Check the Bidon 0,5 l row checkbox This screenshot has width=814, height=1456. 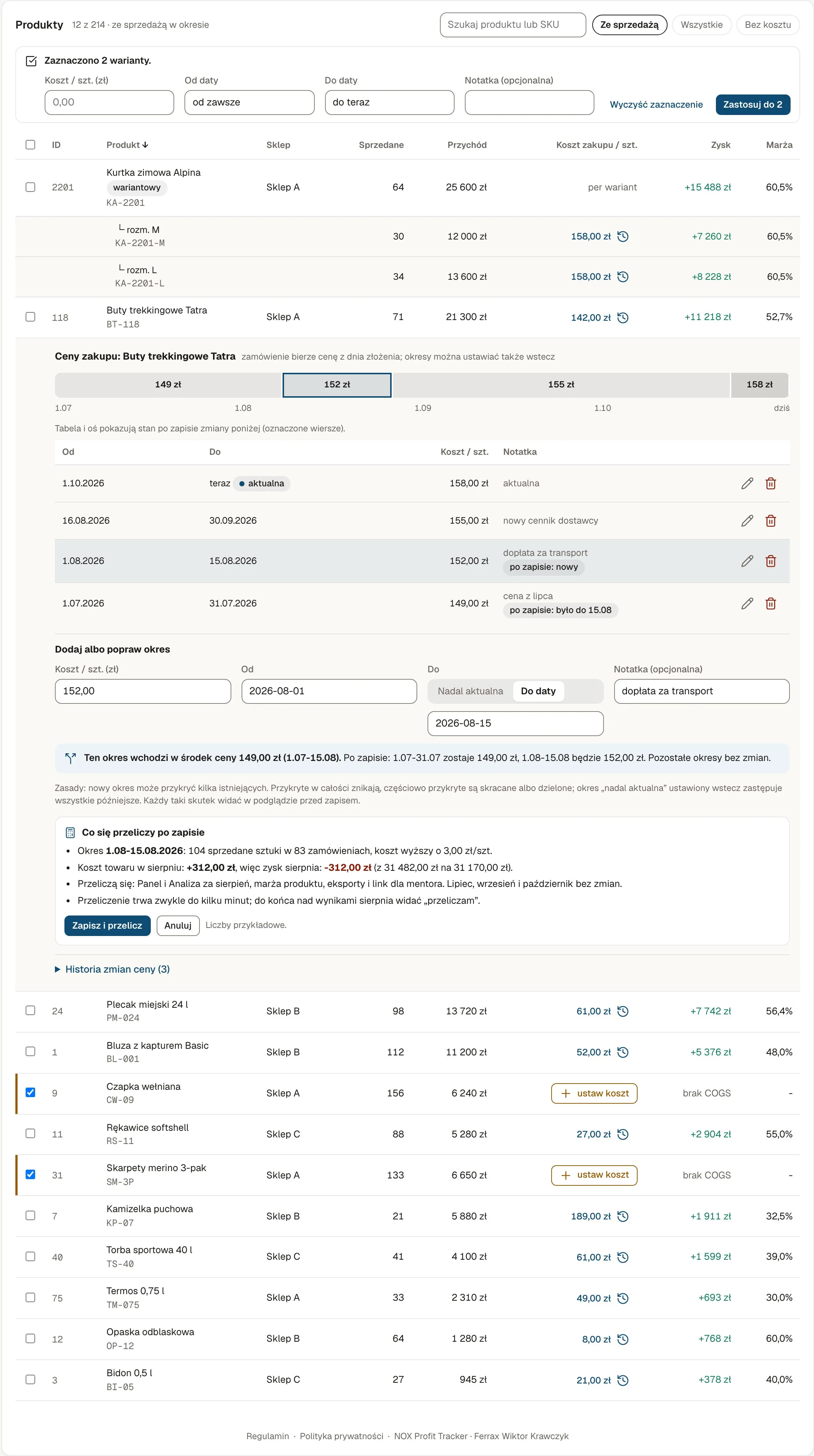[x=30, y=1379]
